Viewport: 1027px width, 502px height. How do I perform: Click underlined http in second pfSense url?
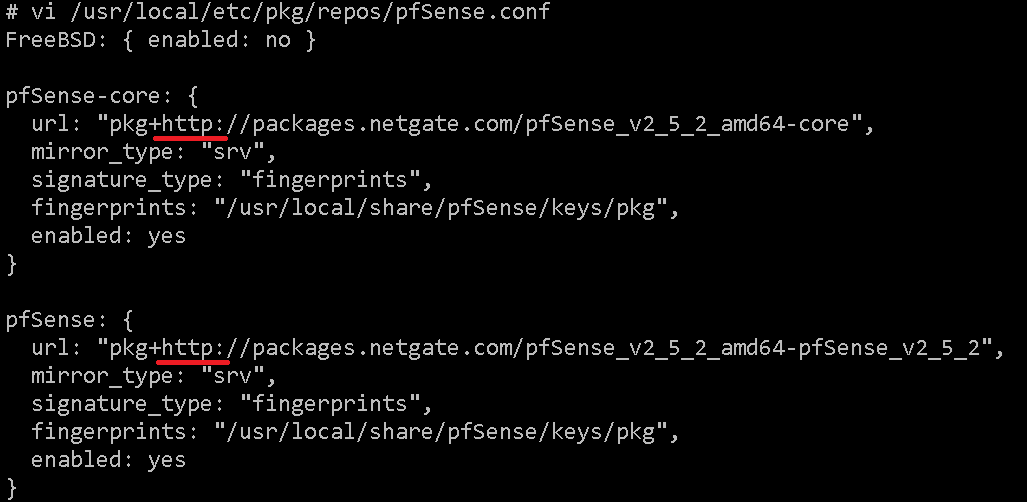tap(191, 348)
